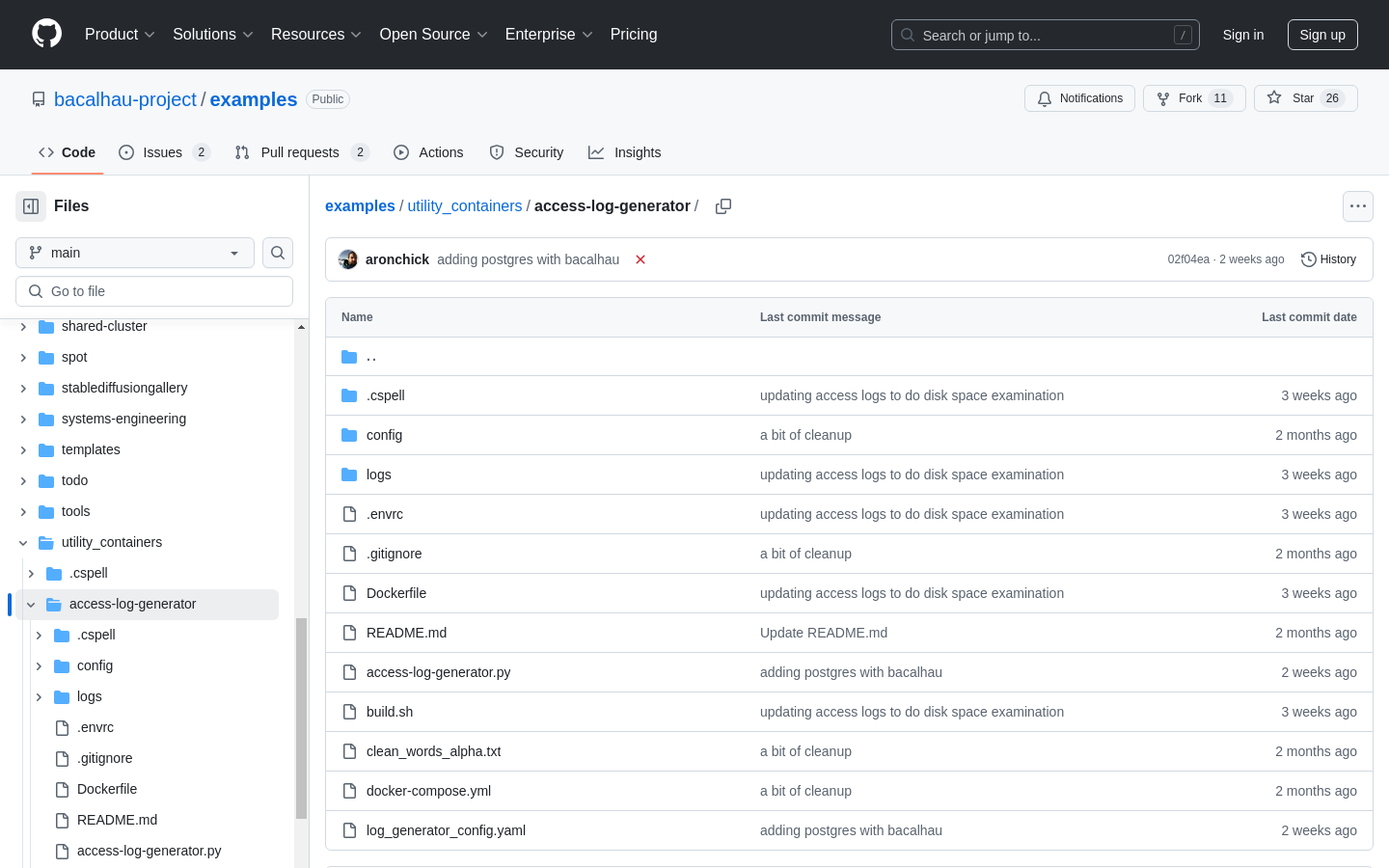
Task: Search files with the magnifier button
Action: (278, 253)
